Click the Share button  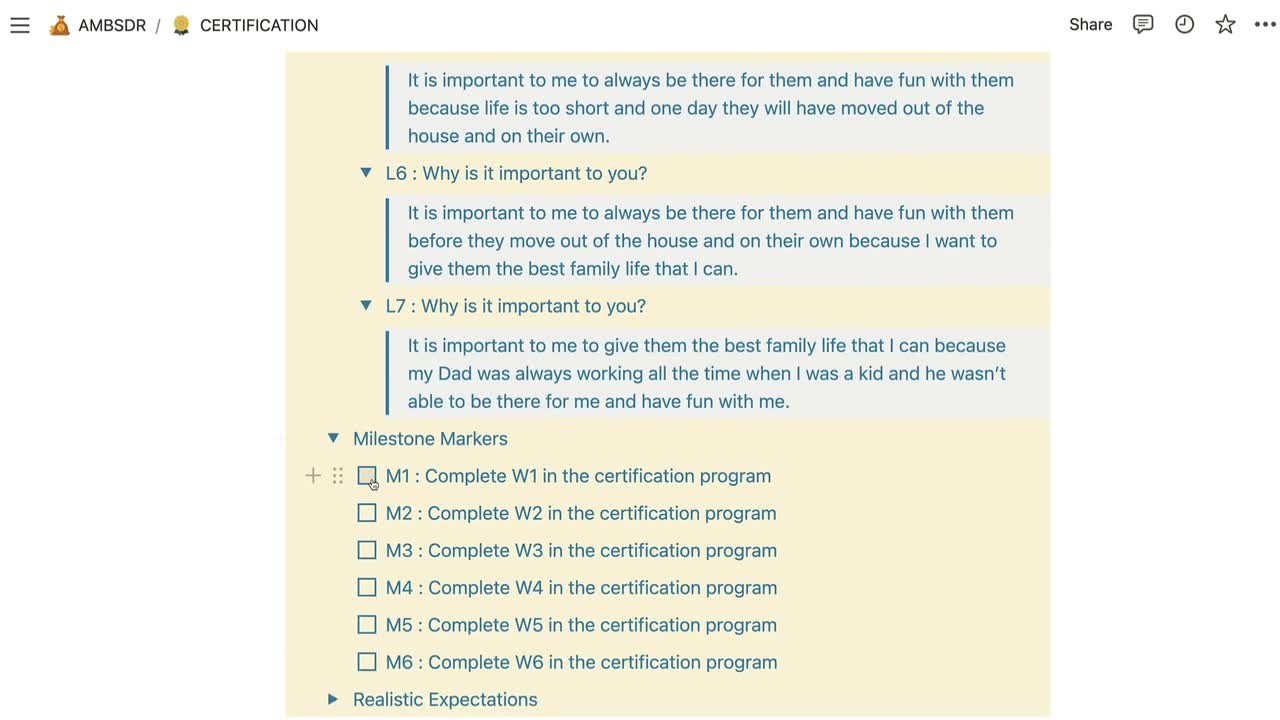(x=1090, y=25)
